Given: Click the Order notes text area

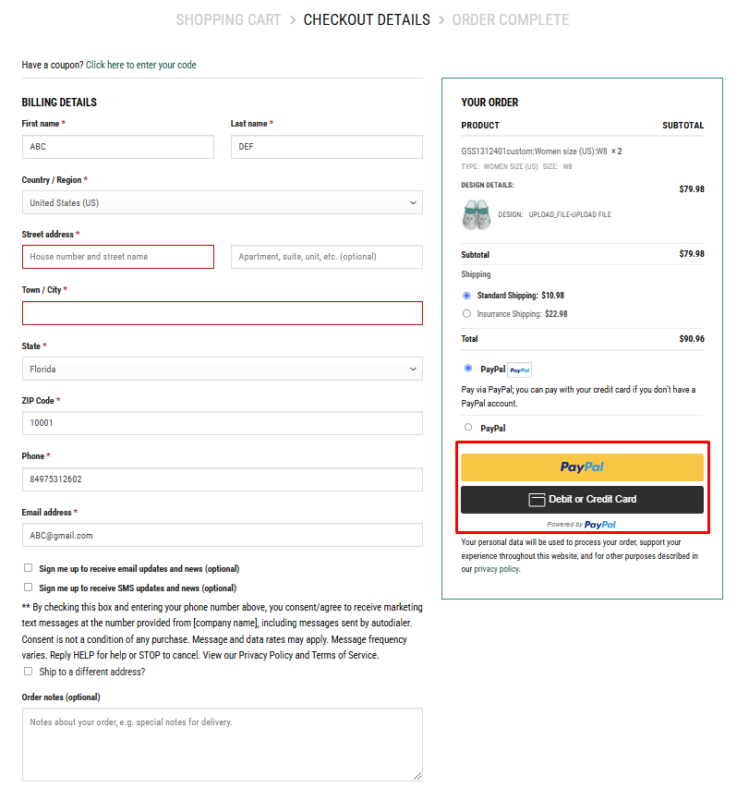Looking at the screenshot, I should tap(222, 744).
